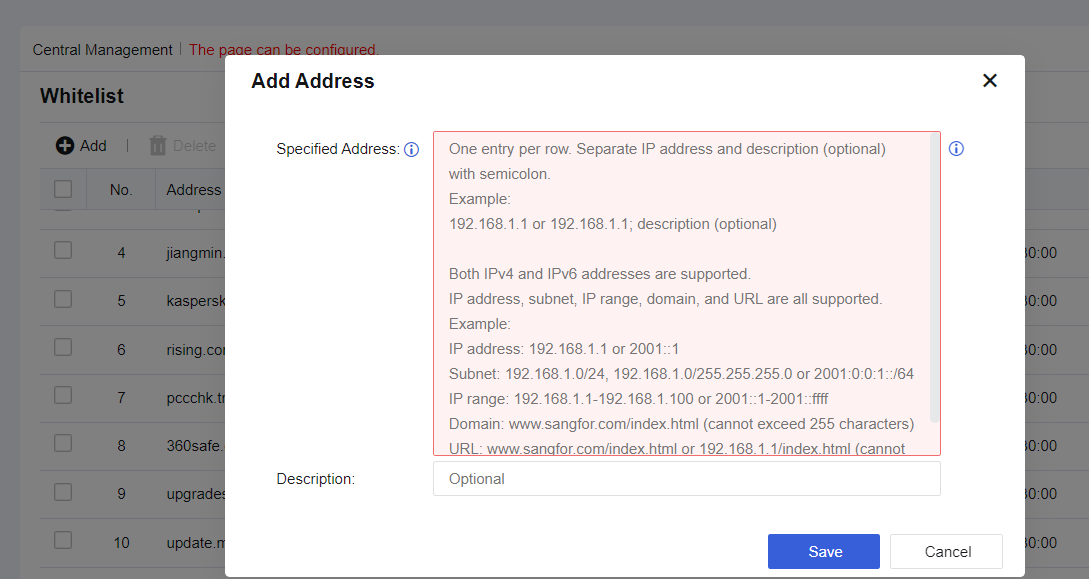Click the optional Description input field
1089x579 pixels.
tap(687, 479)
